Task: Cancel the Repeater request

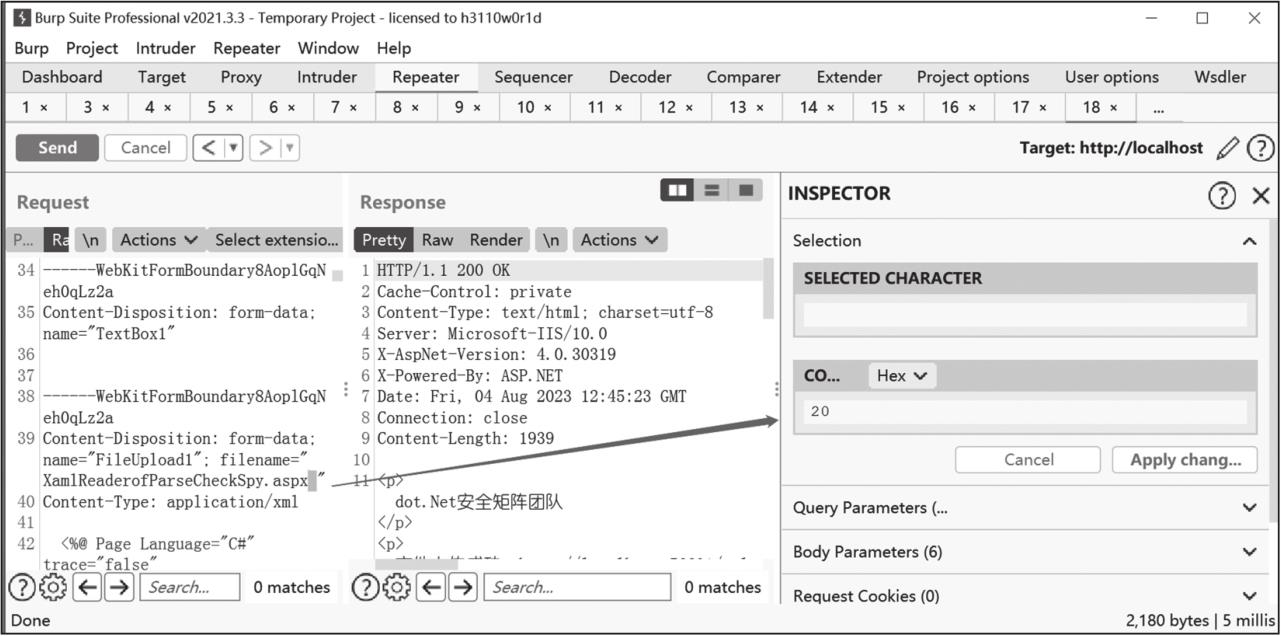Action: click(146, 148)
